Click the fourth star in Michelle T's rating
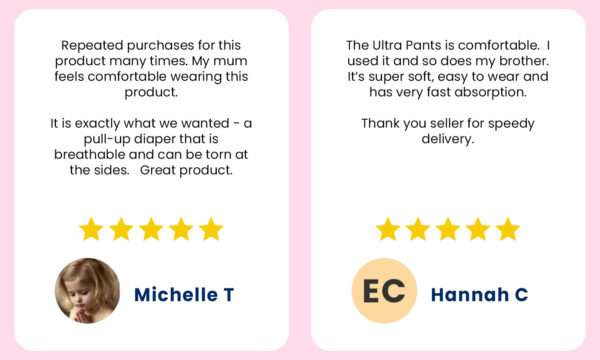The image size is (600, 360). (181, 229)
